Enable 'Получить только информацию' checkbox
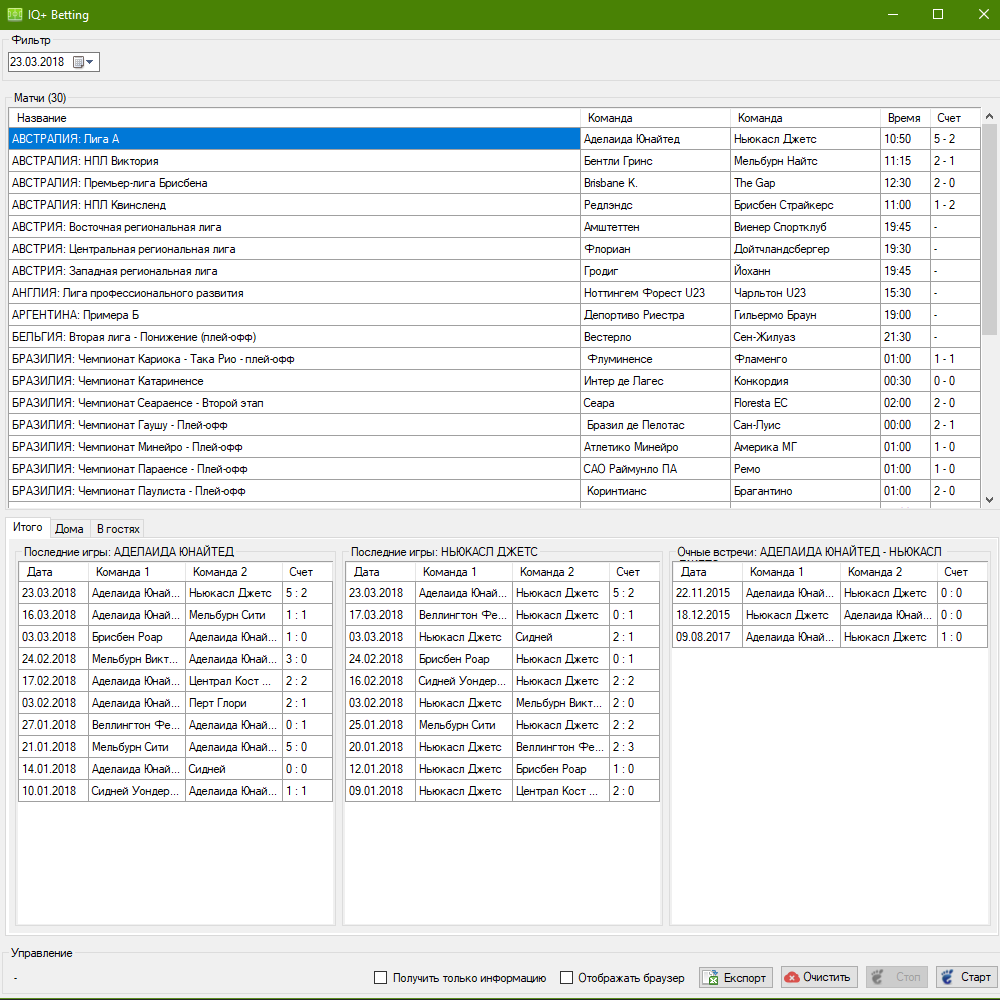Screen dimensions: 1000x1000 pos(380,977)
